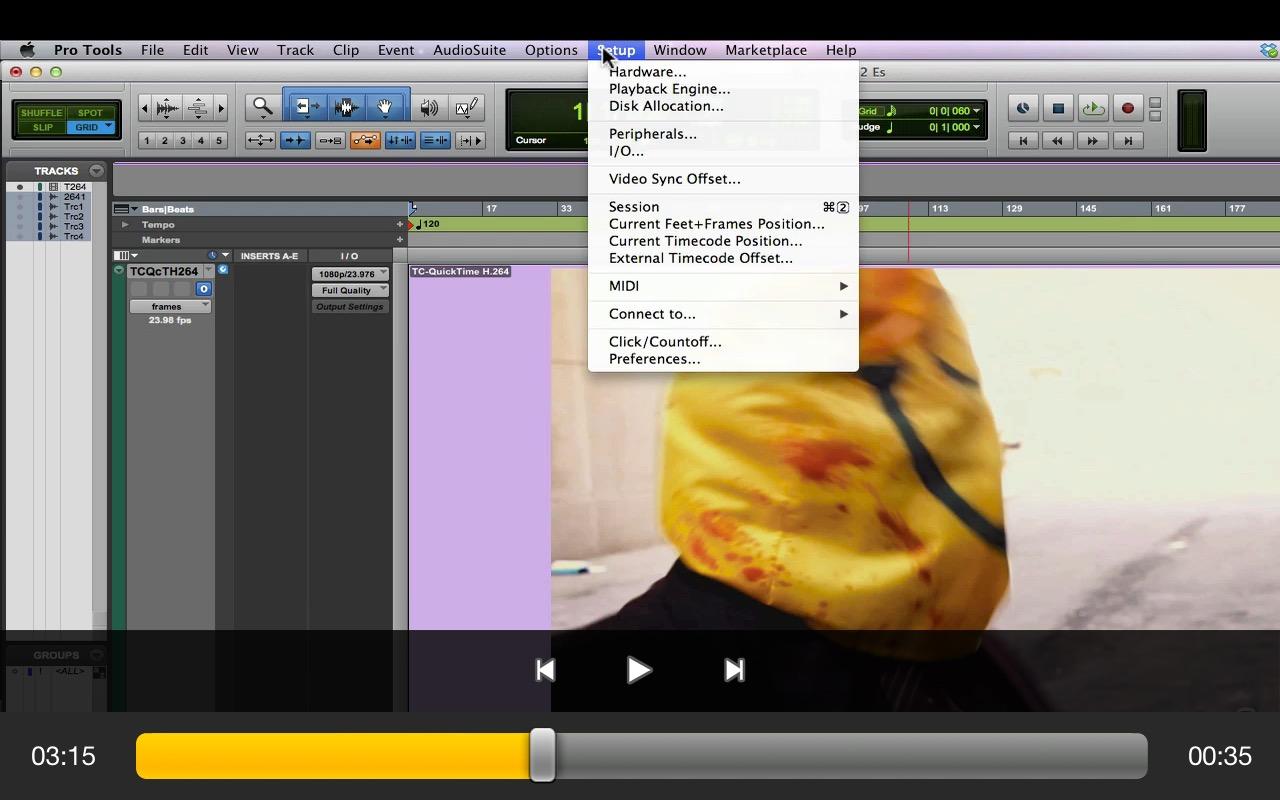The height and width of the screenshot is (800, 1280).
Task: Click the track height zoom icon
Action: [x=198, y=108]
